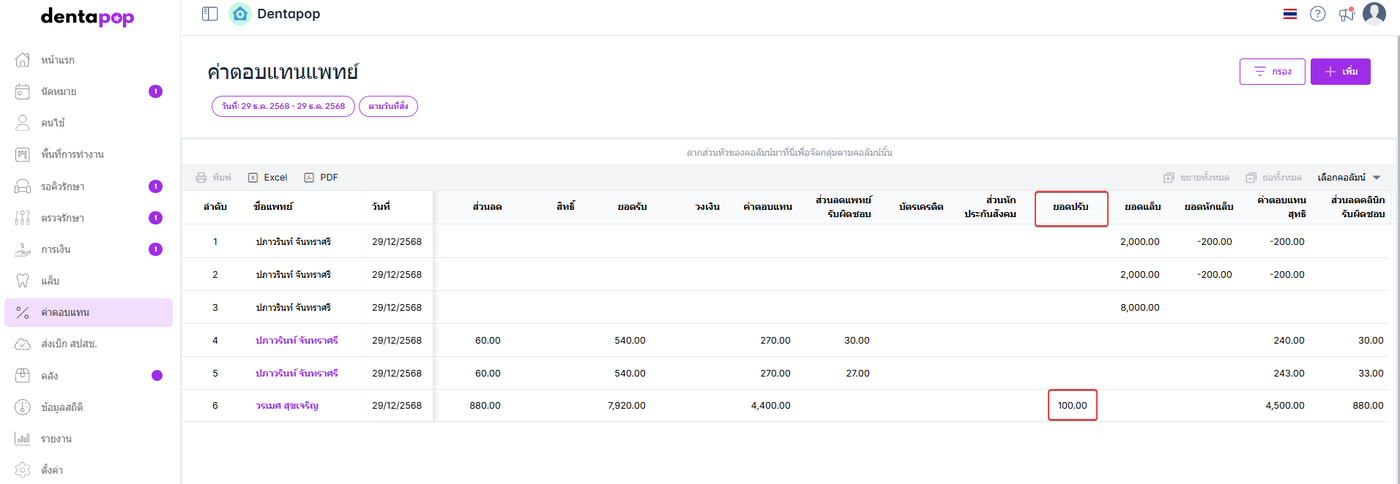The height and width of the screenshot is (484, 1400).
Task: Open doctor link วรเมศ สุขเจริญ
Action: point(287,406)
